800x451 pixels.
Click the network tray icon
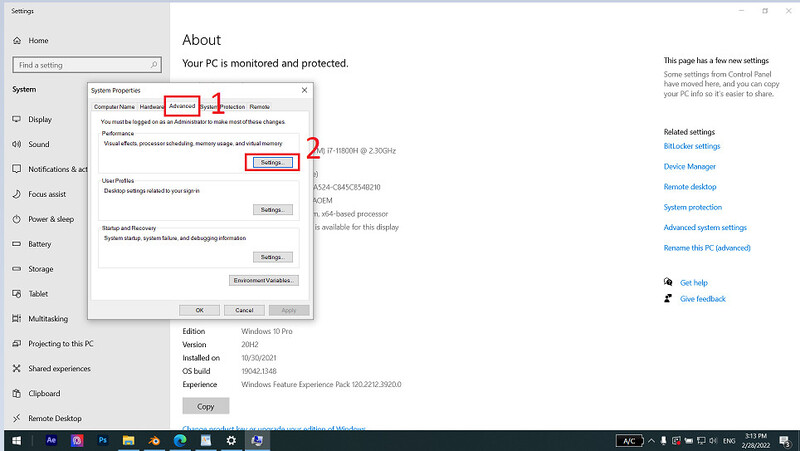[701, 441]
